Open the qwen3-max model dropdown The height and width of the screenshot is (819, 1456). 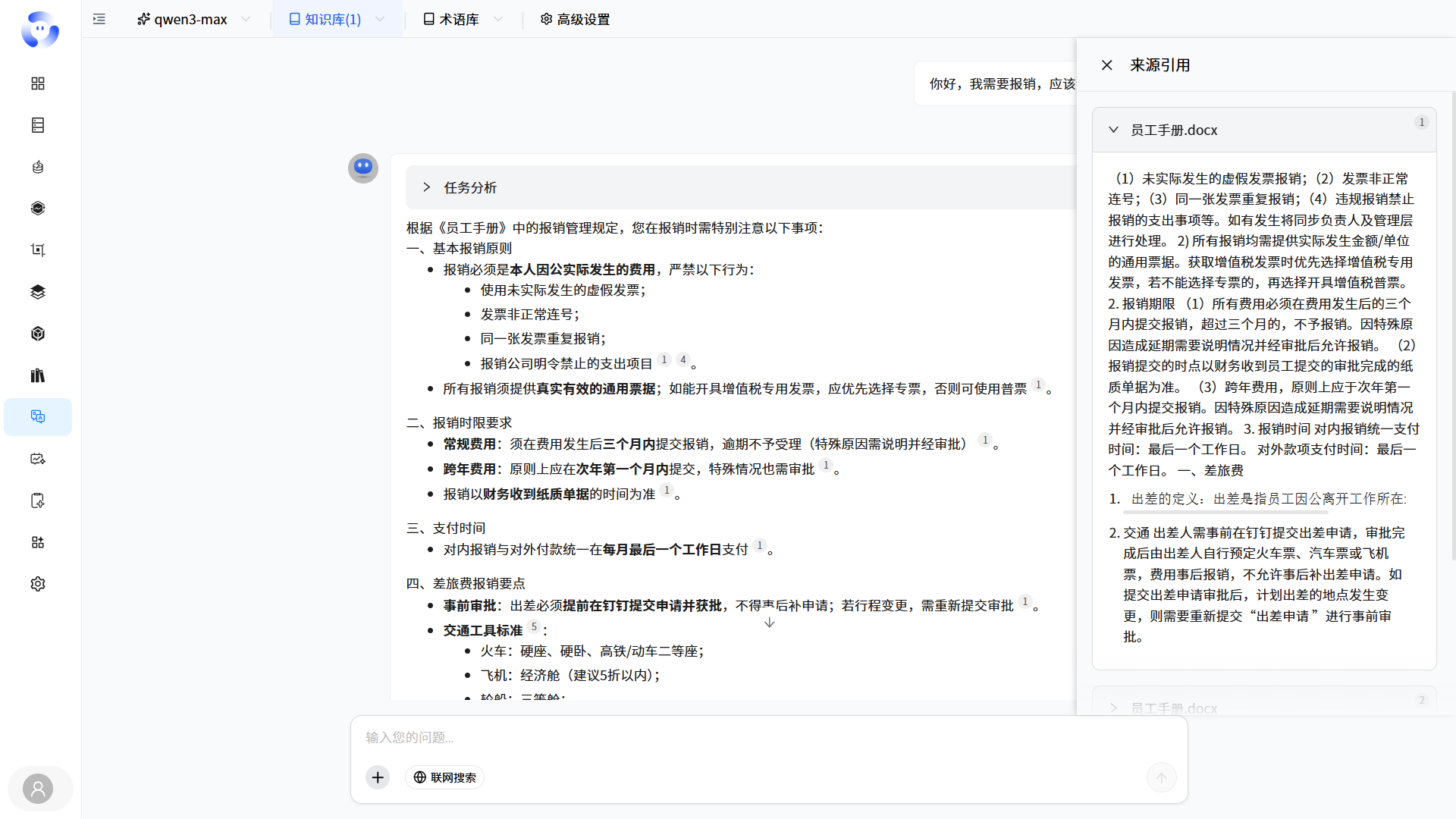point(194,19)
